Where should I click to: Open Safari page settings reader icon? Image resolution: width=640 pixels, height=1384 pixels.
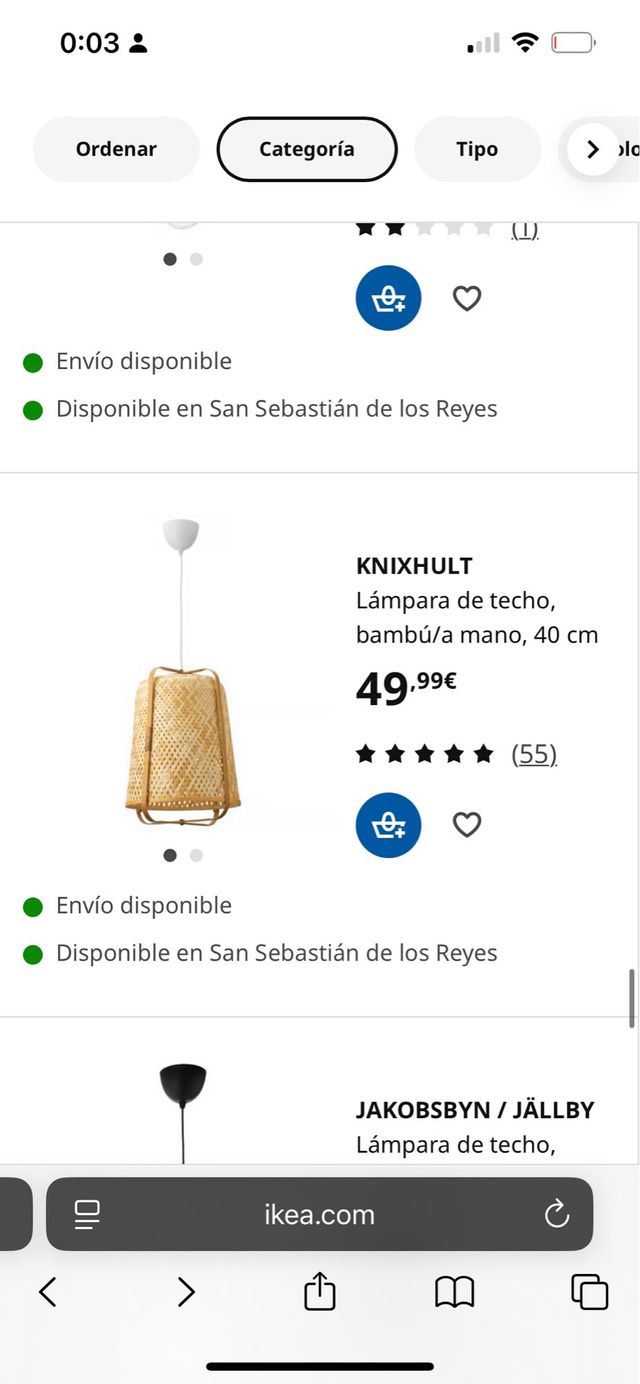pyautogui.click(x=87, y=1214)
